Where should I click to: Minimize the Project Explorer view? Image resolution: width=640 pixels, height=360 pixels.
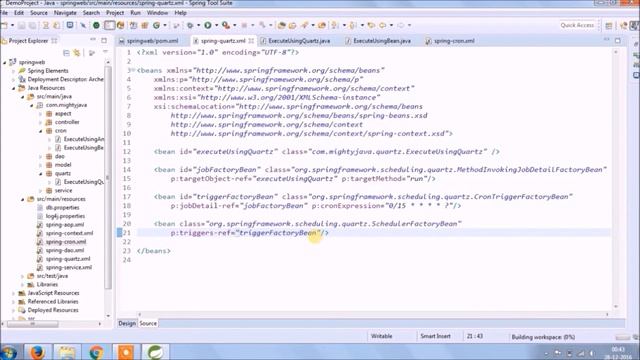[x=93, y=40]
